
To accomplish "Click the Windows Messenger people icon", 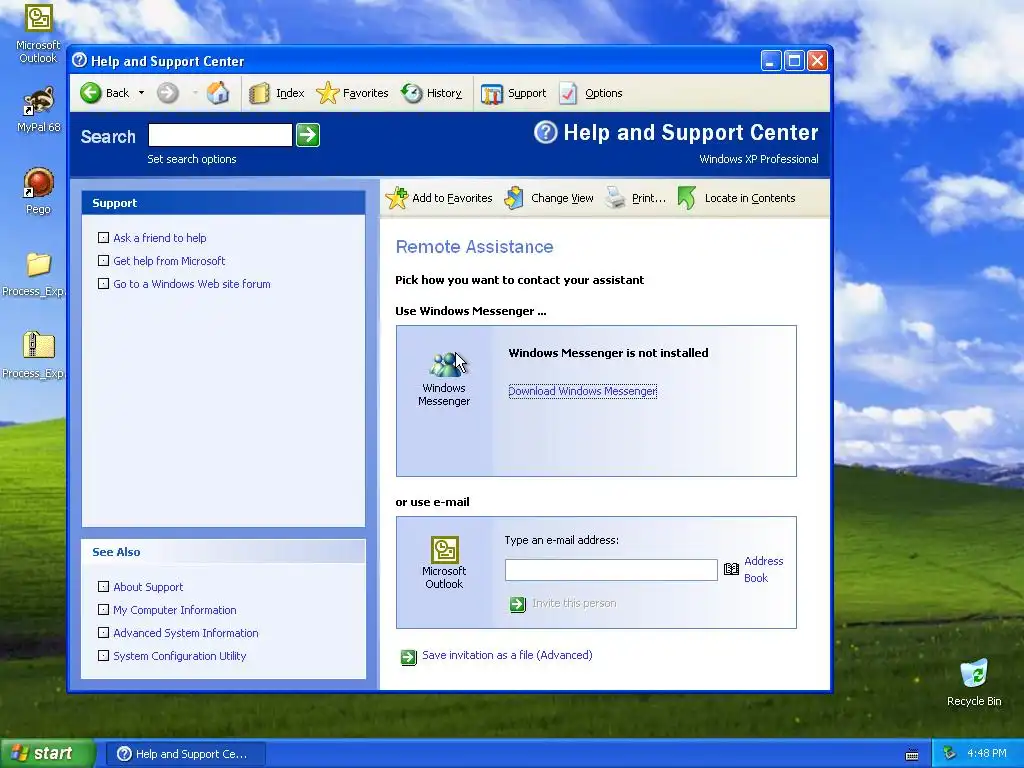I will click(x=445, y=364).
